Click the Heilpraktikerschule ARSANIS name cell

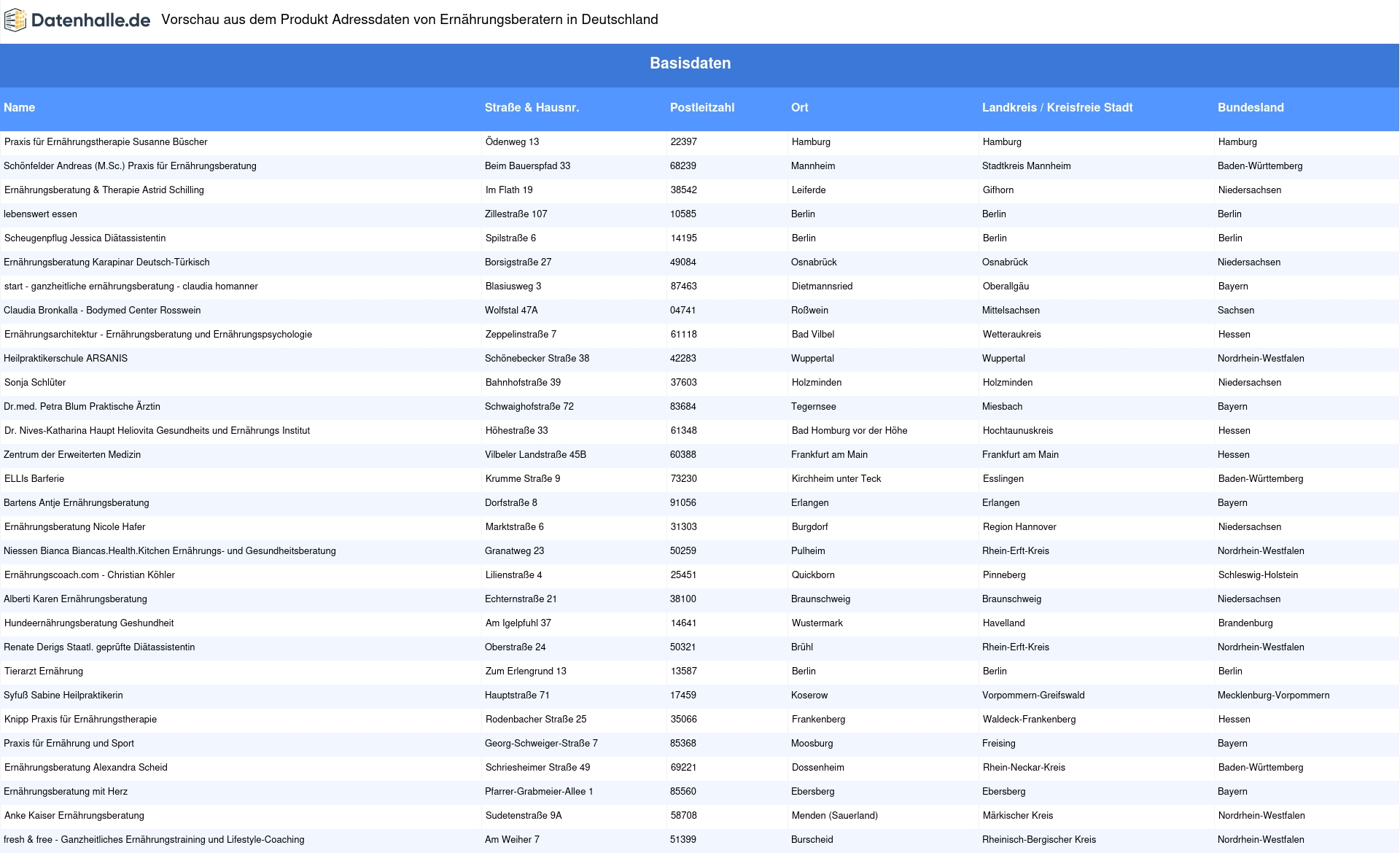(66, 359)
